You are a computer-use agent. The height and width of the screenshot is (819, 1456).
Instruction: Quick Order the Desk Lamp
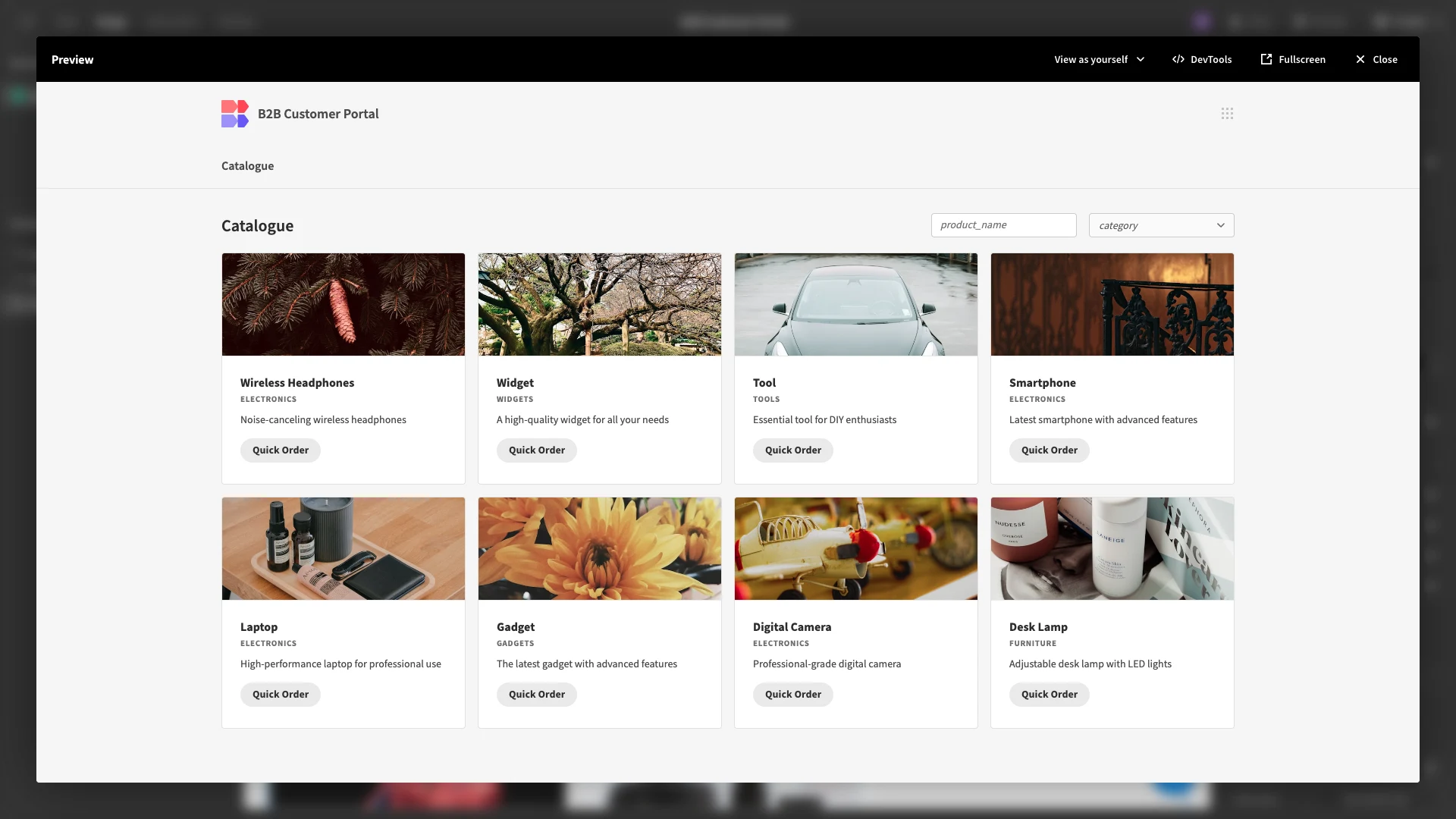(1050, 695)
